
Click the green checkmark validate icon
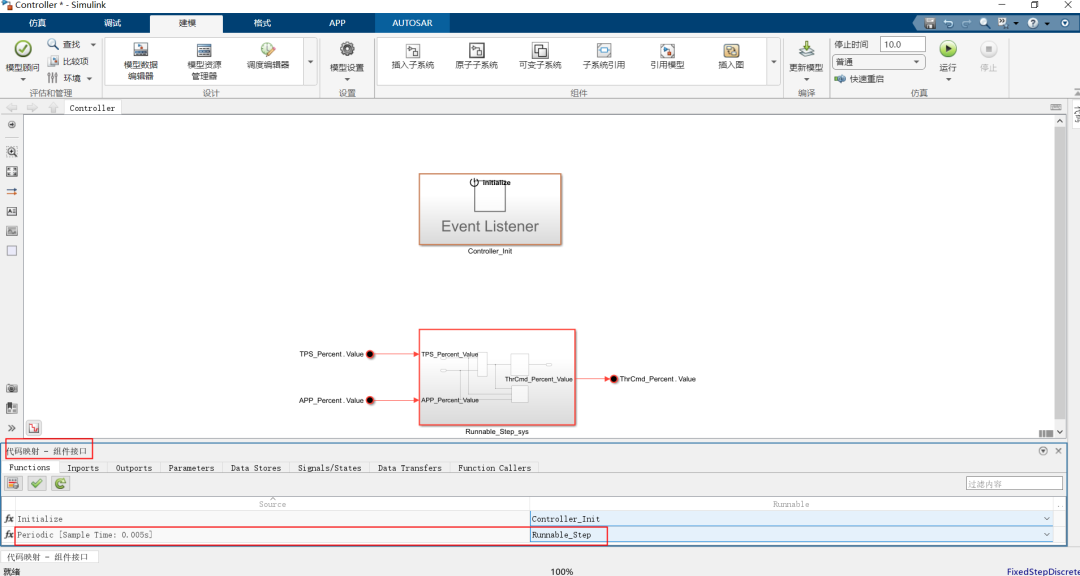pos(37,483)
